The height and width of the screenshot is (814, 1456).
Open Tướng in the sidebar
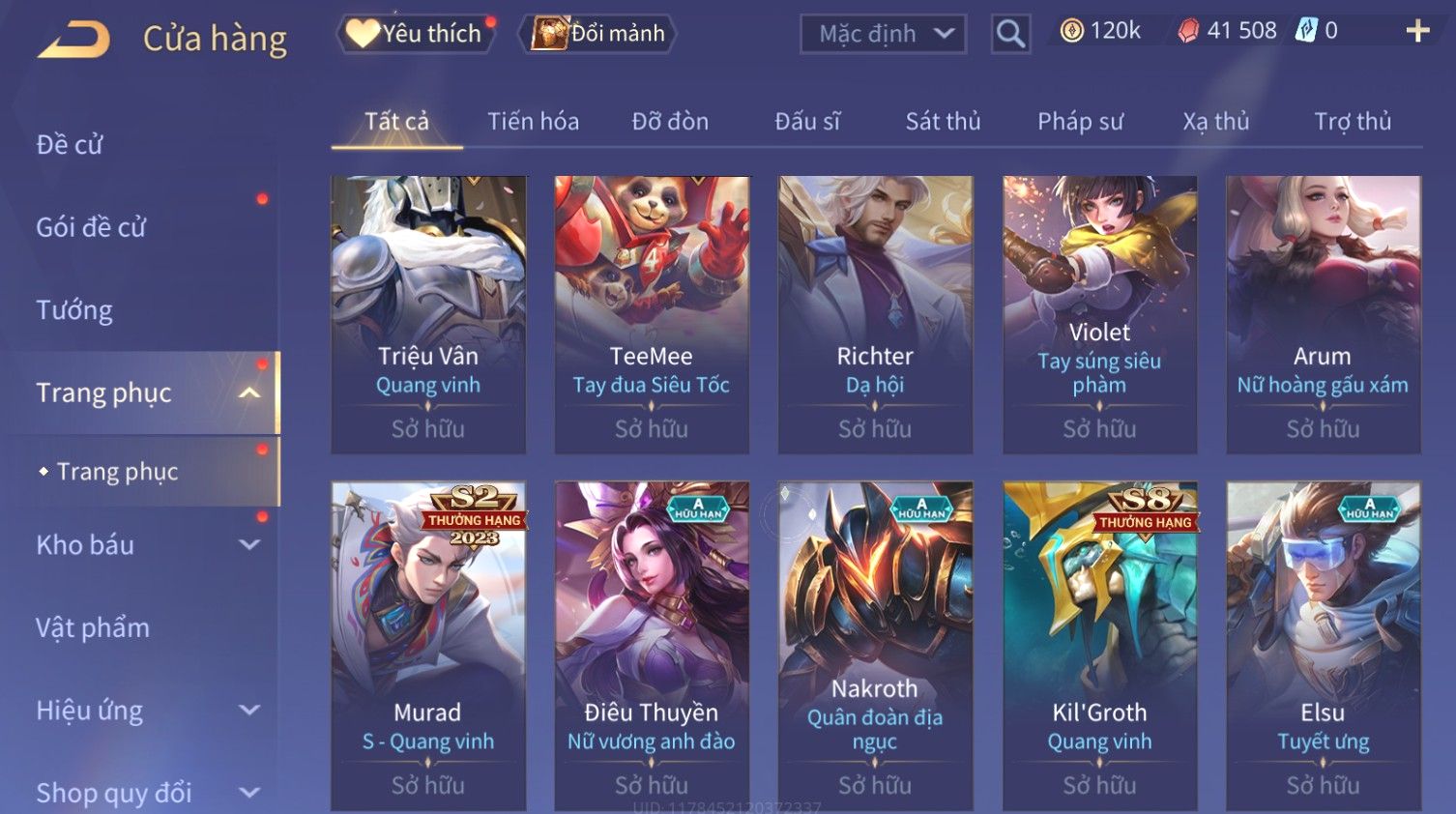click(x=74, y=310)
